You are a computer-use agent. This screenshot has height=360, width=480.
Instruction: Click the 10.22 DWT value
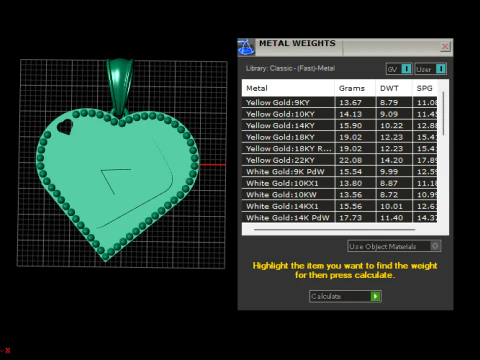coord(392,126)
